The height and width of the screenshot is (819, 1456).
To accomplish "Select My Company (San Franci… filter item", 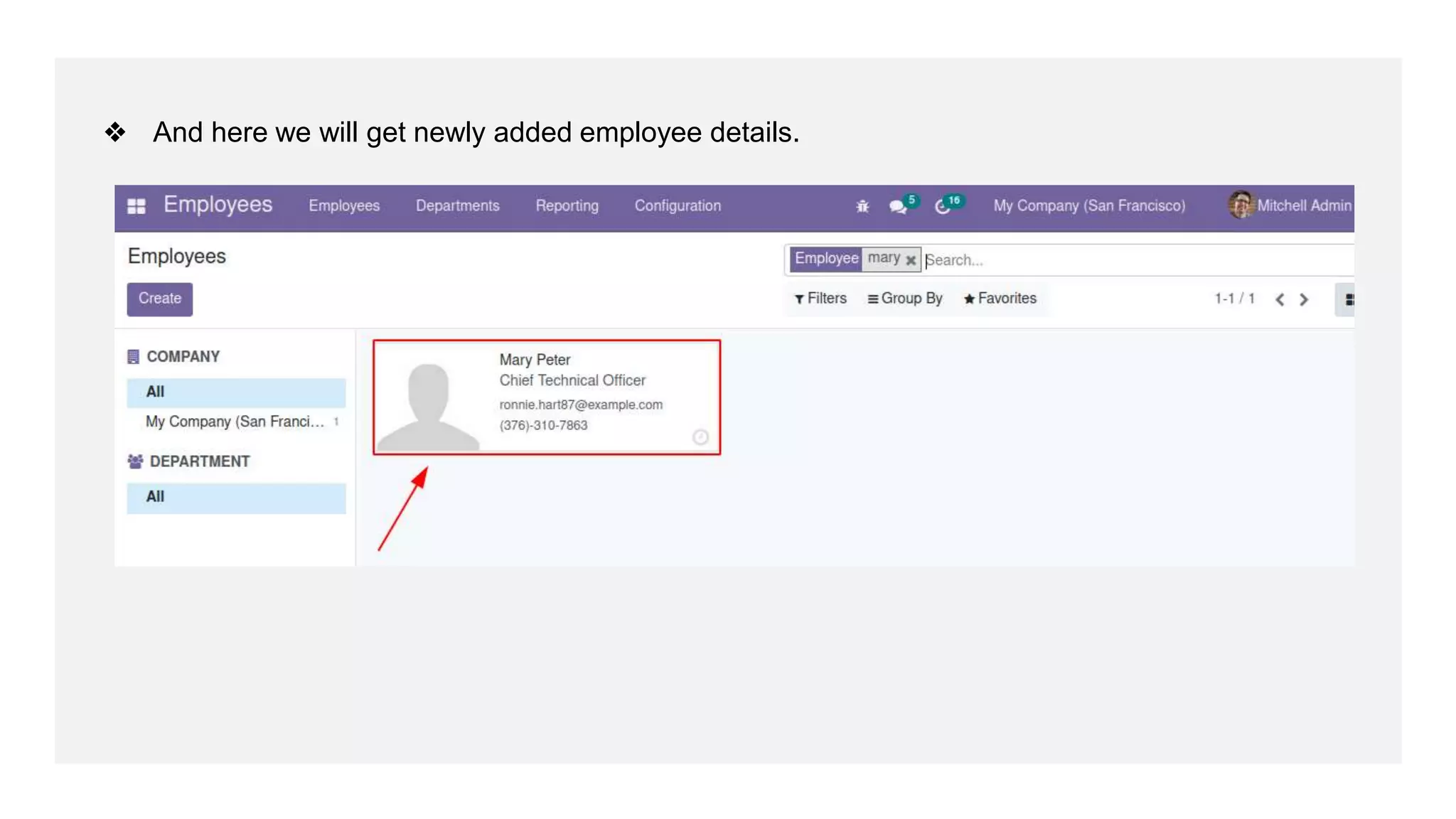I will click(235, 422).
